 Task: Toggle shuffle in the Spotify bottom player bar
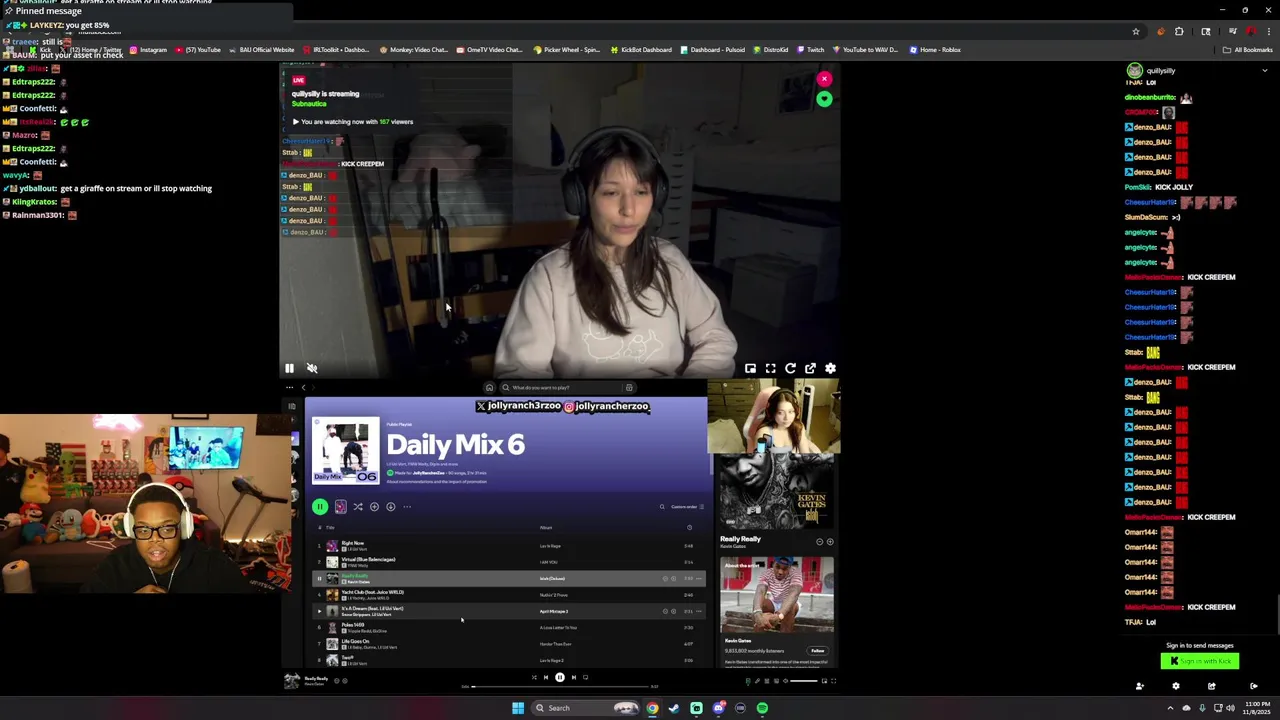(534, 677)
